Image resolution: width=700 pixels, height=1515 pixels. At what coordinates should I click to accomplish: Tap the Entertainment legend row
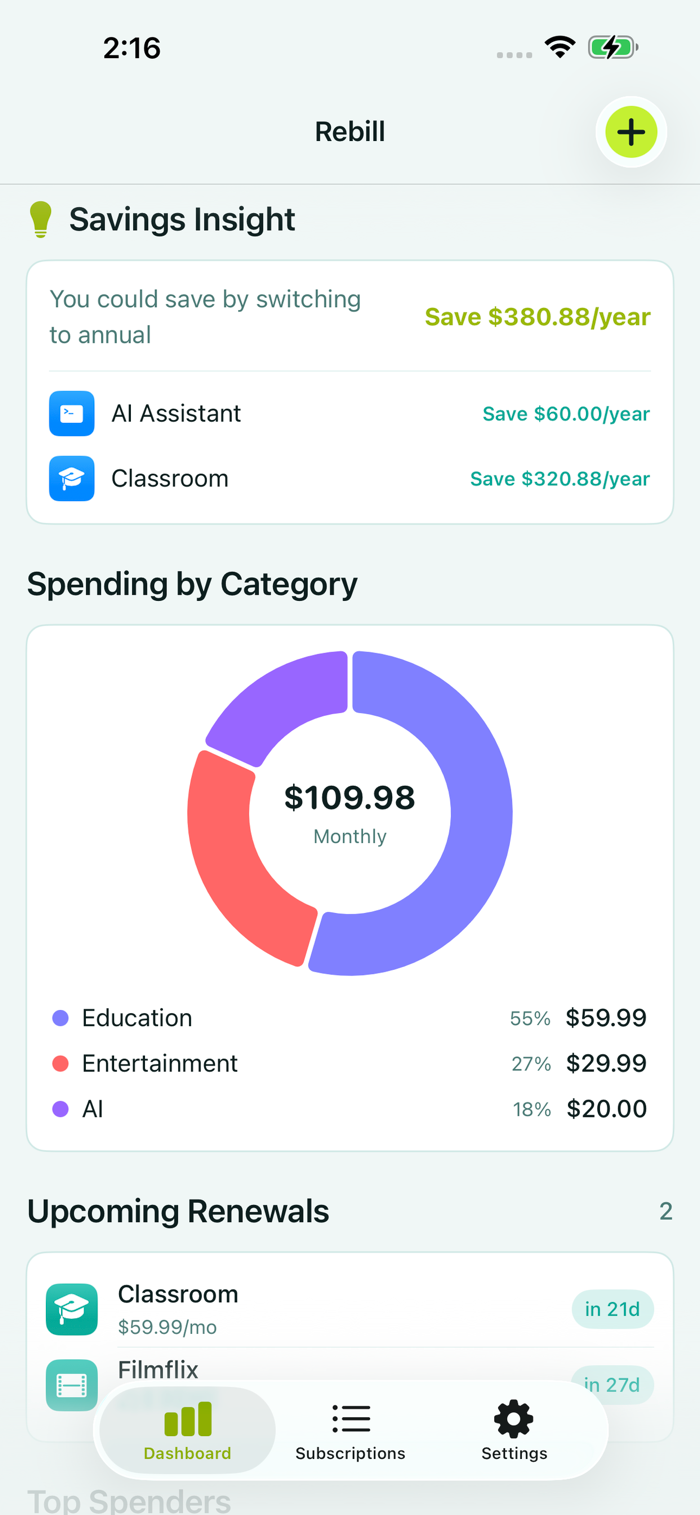point(350,1063)
